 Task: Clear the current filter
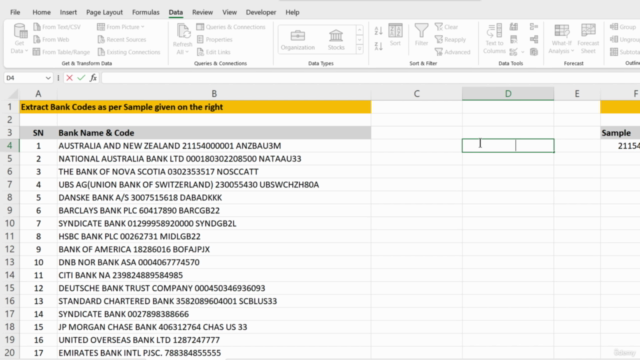pos(446,27)
